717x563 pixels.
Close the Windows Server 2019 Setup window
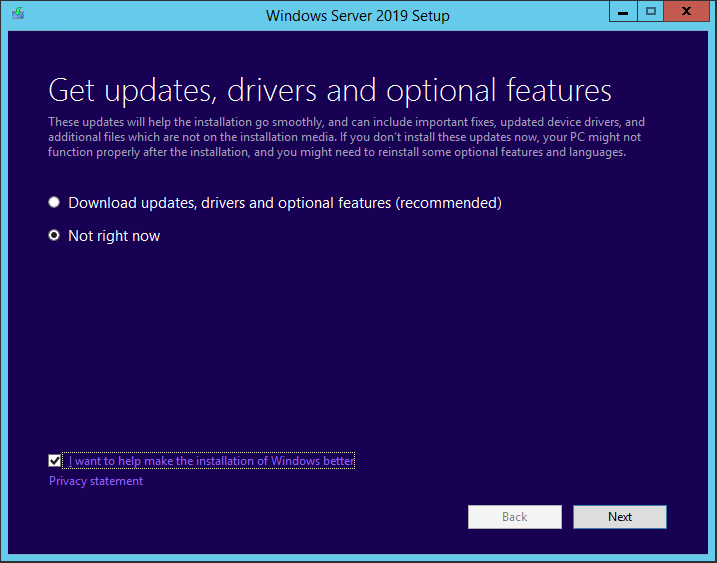coord(689,12)
